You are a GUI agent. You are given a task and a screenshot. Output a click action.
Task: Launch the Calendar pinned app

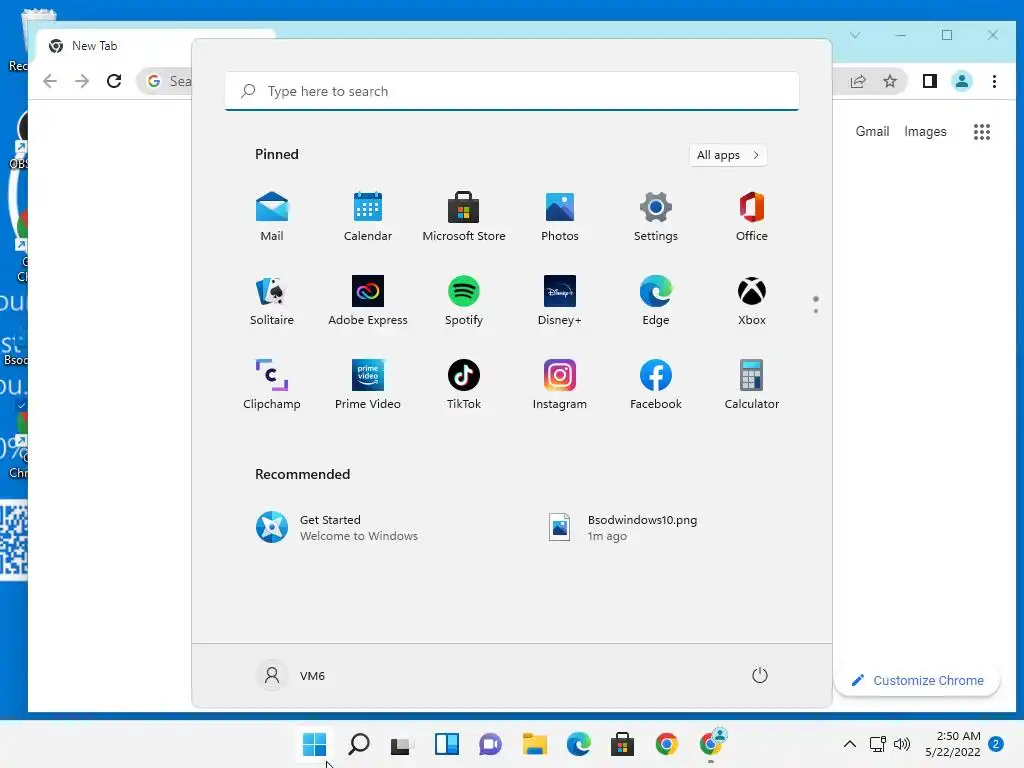point(368,217)
